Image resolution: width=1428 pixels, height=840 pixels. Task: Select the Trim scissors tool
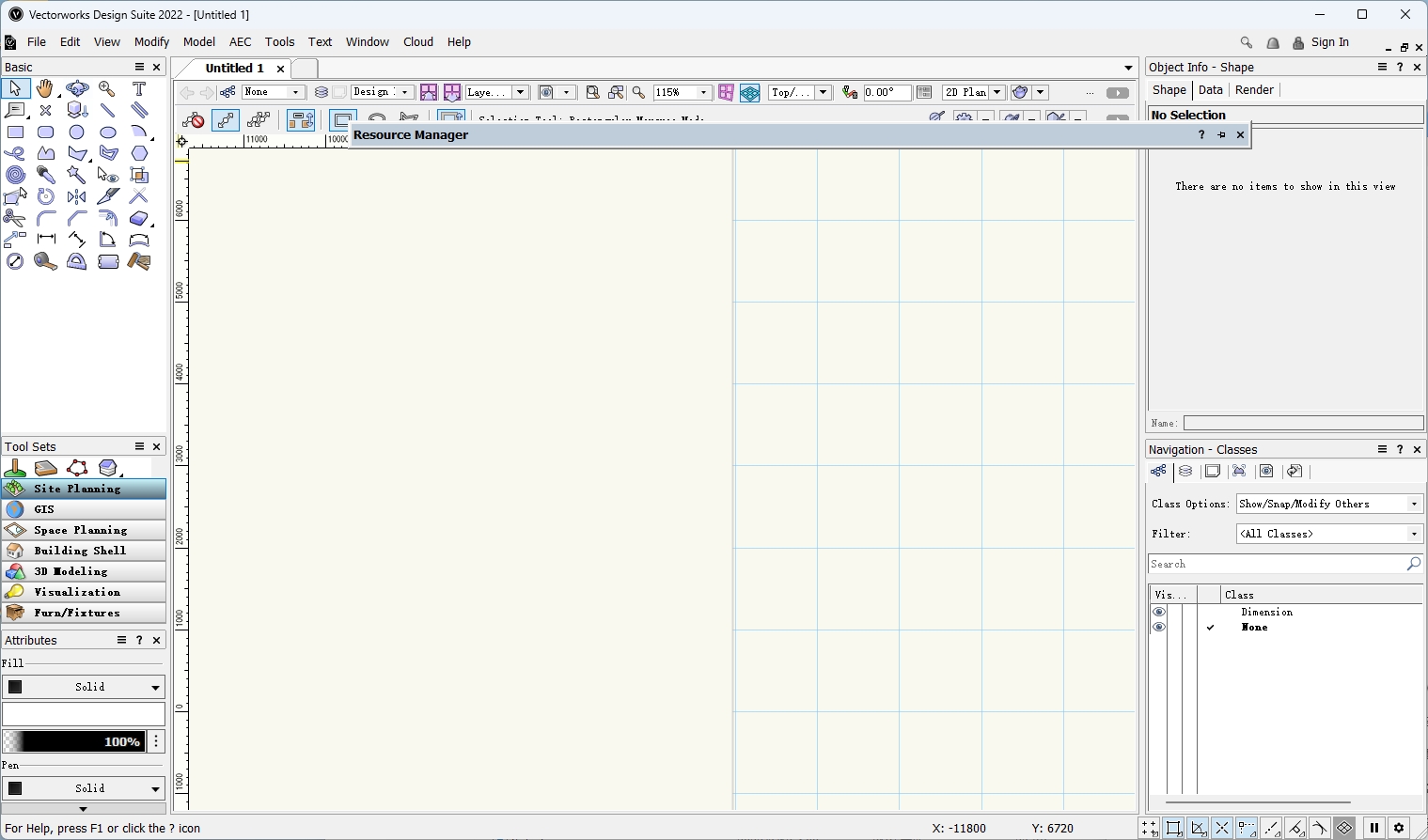(15, 218)
